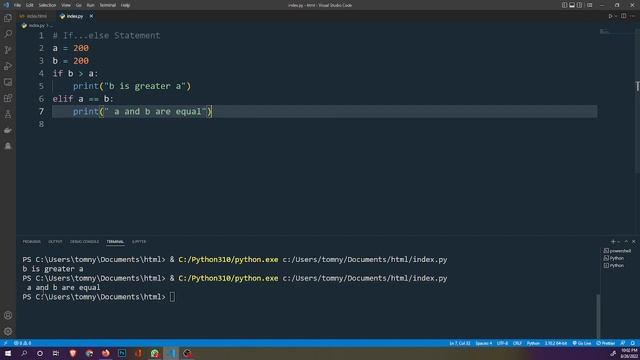The width and height of the screenshot is (640, 360).
Task: Switch to the Debug Console tab
Action: coord(84,242)
